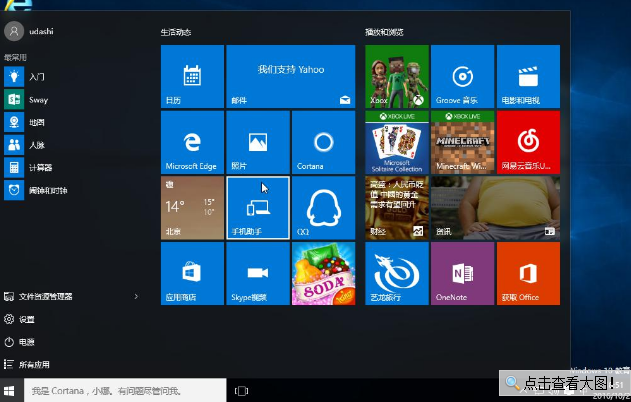
Task: Launch the Minecraft tile
Action: [462, 142]
